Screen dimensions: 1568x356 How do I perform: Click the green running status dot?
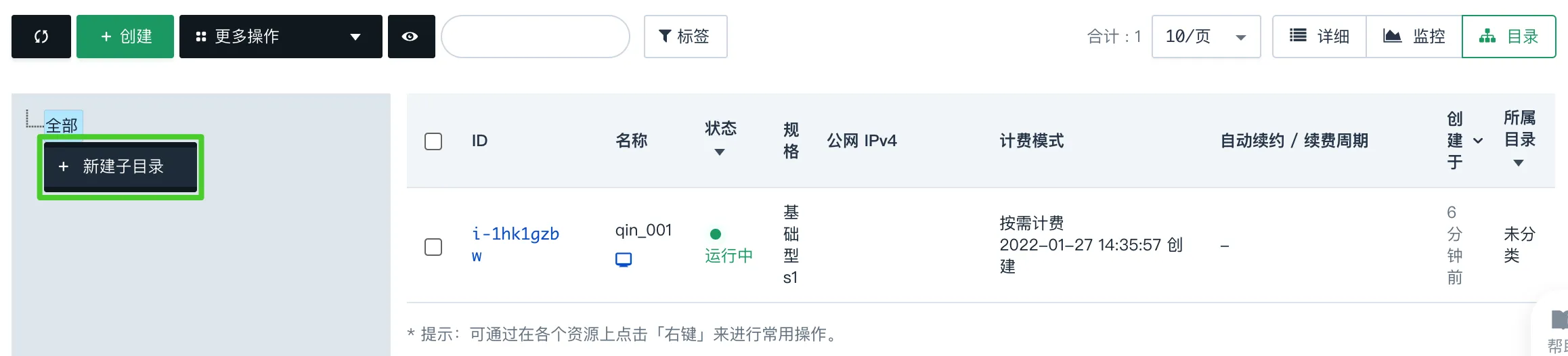click(x=716, y=234)
